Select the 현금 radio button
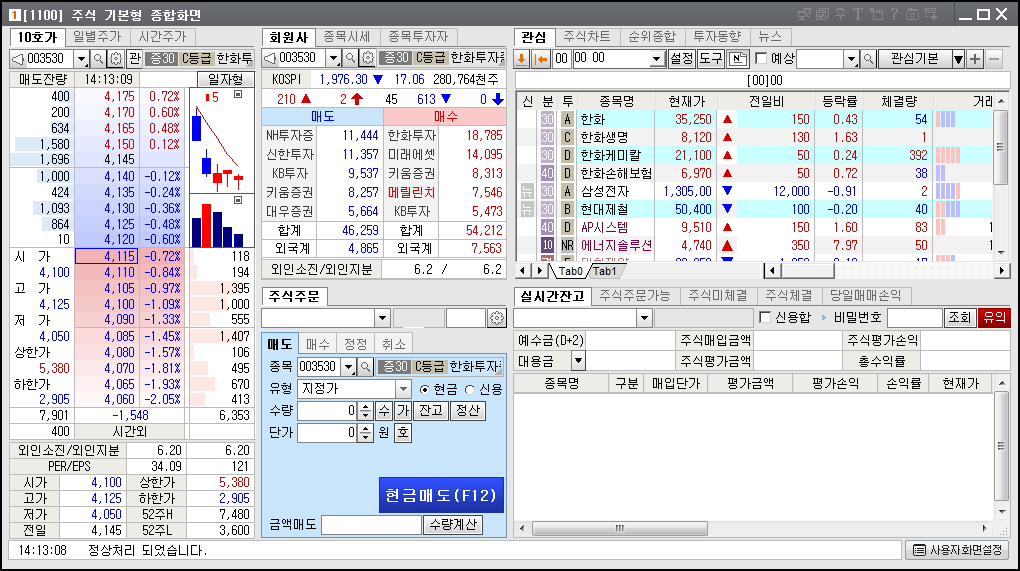This screenshot has height=571, width=1020. point(425,390)
